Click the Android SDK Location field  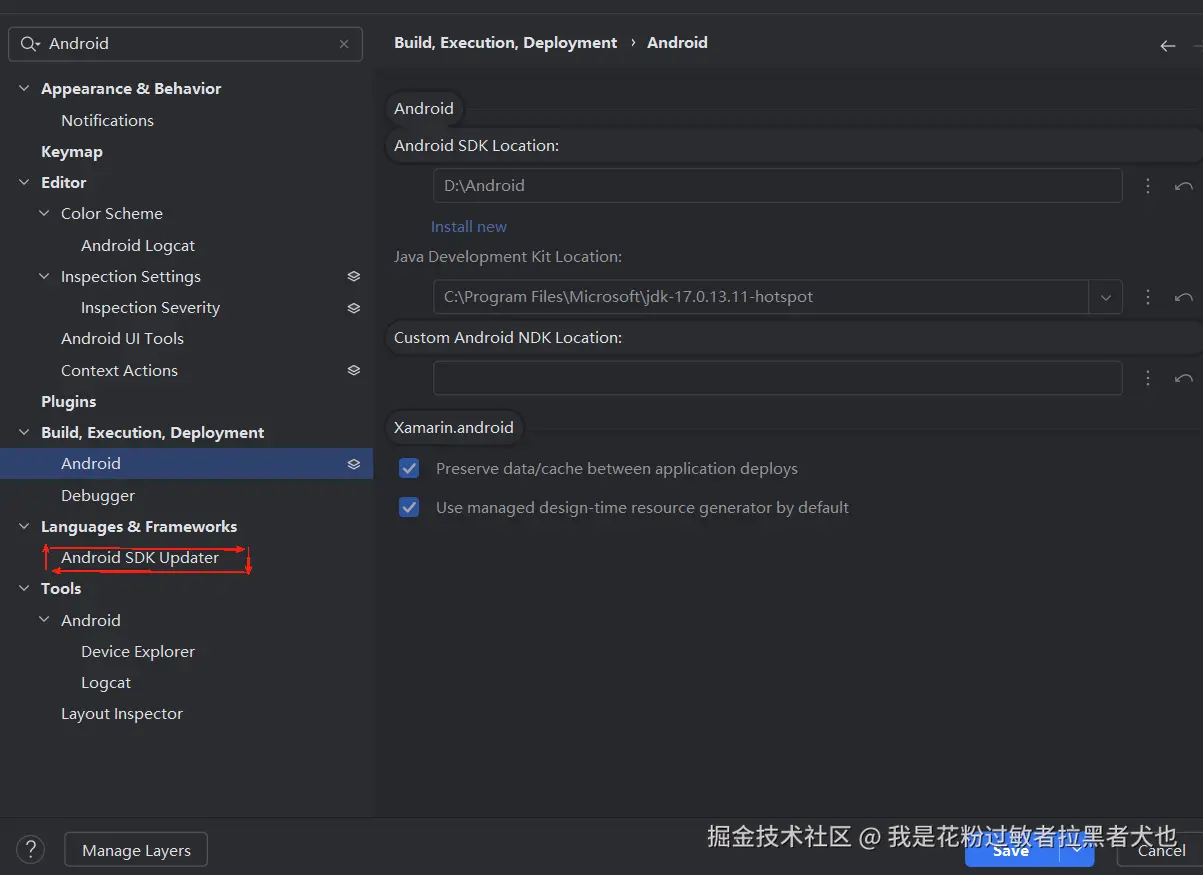(777, 186)
